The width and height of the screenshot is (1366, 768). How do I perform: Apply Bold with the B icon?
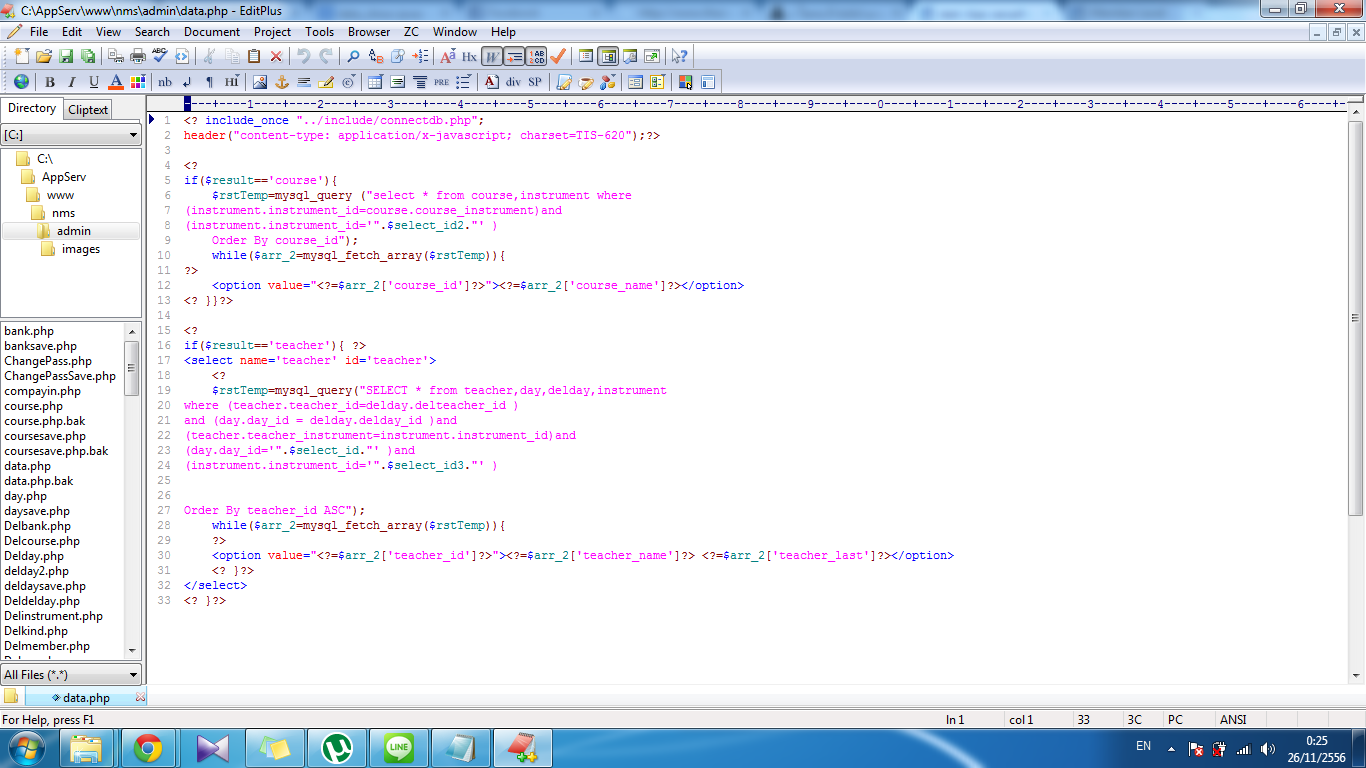(49, 82)
